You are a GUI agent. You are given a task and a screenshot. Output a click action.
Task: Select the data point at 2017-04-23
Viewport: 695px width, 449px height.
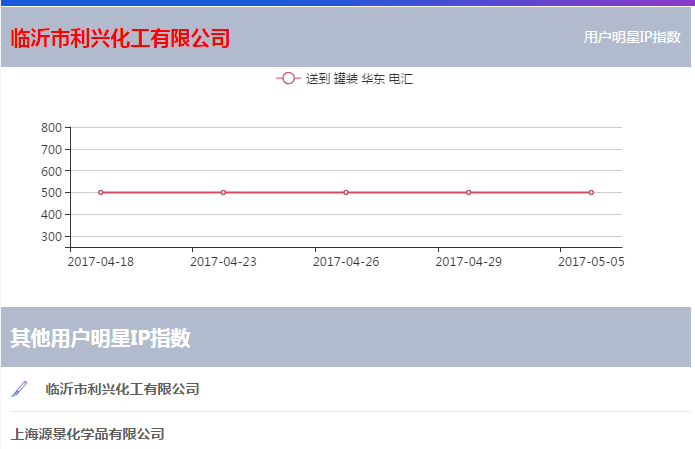tap(223, 192)
